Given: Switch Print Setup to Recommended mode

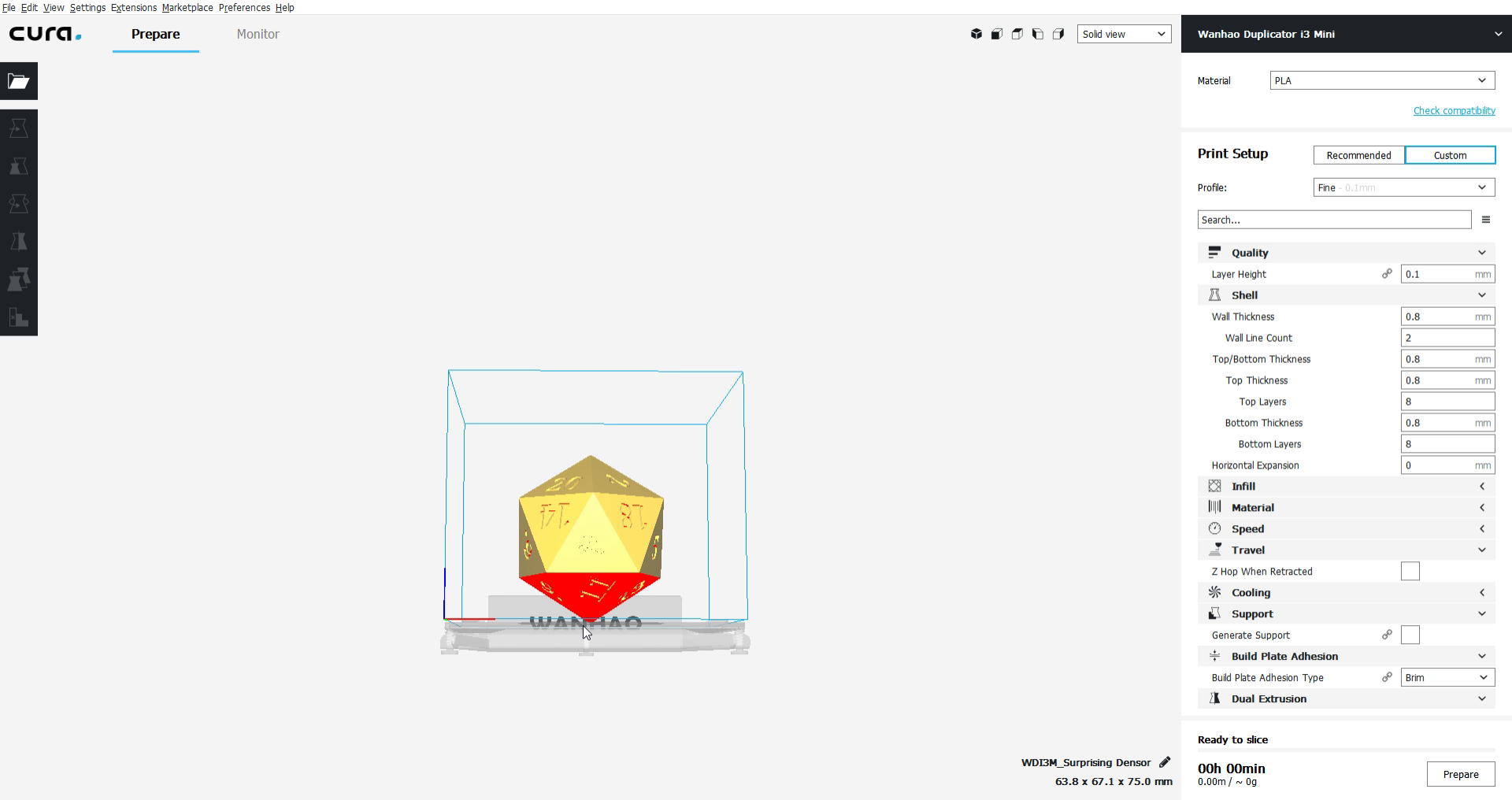Looking at the screenshot, I should (x=1358, y=155).
